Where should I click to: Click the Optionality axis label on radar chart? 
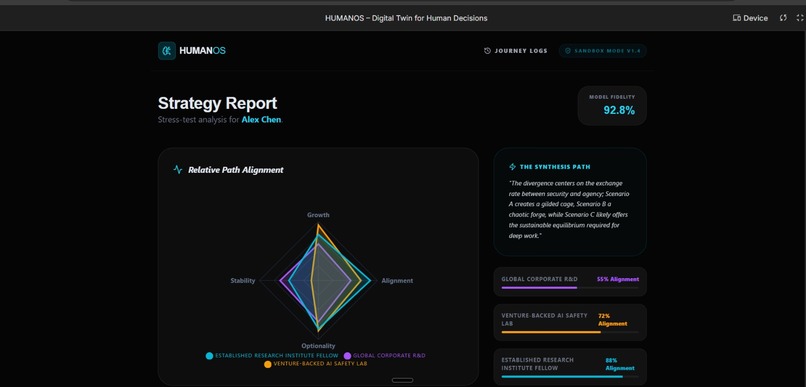[318, 346]
